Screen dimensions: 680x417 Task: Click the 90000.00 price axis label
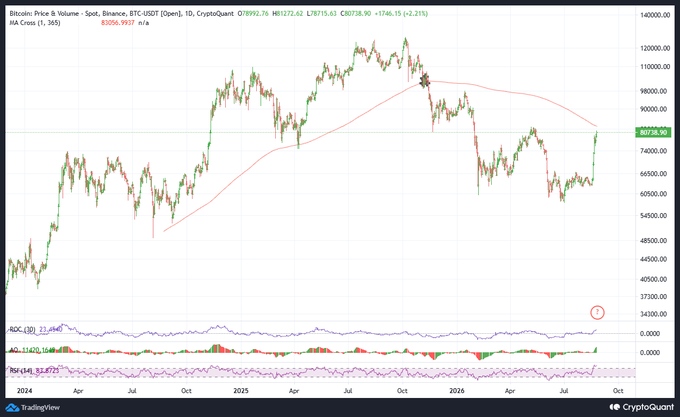(655, 109)
